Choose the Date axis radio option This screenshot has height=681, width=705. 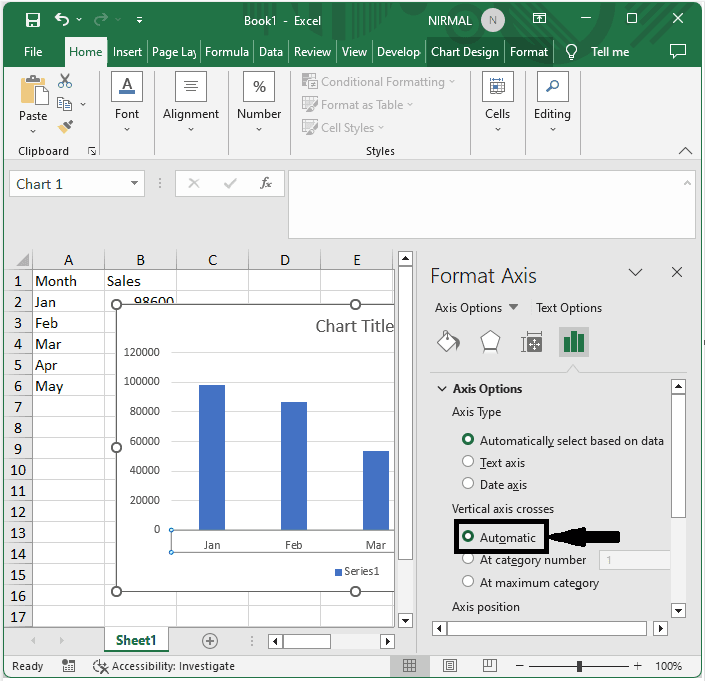pos(468,483)
